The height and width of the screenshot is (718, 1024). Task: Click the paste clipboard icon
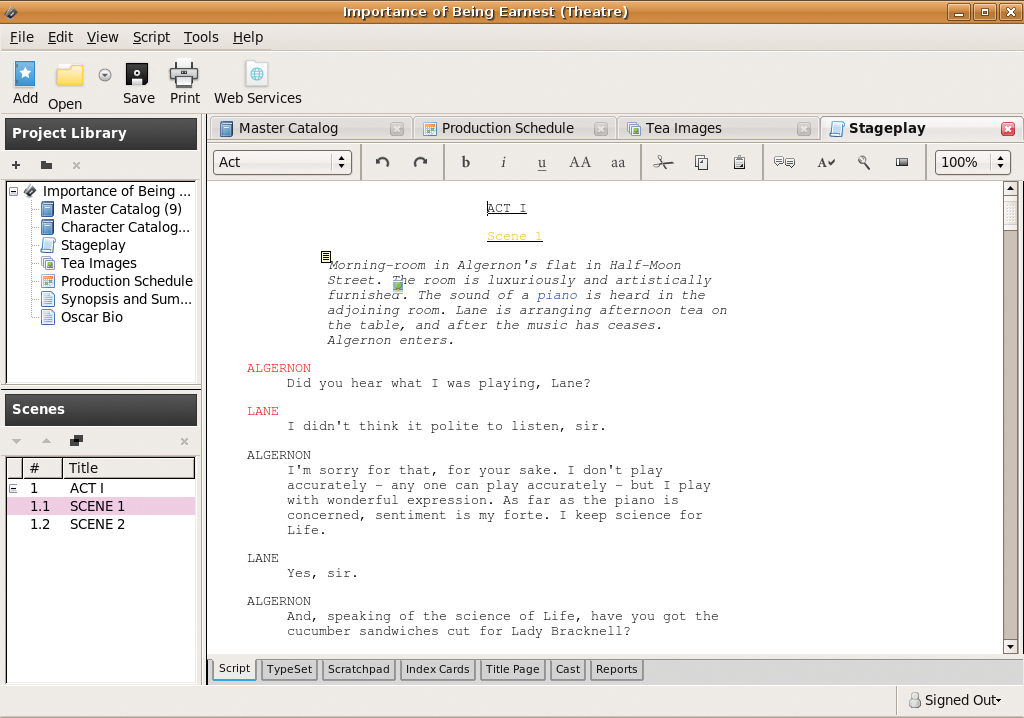click(x=739, y=162)
